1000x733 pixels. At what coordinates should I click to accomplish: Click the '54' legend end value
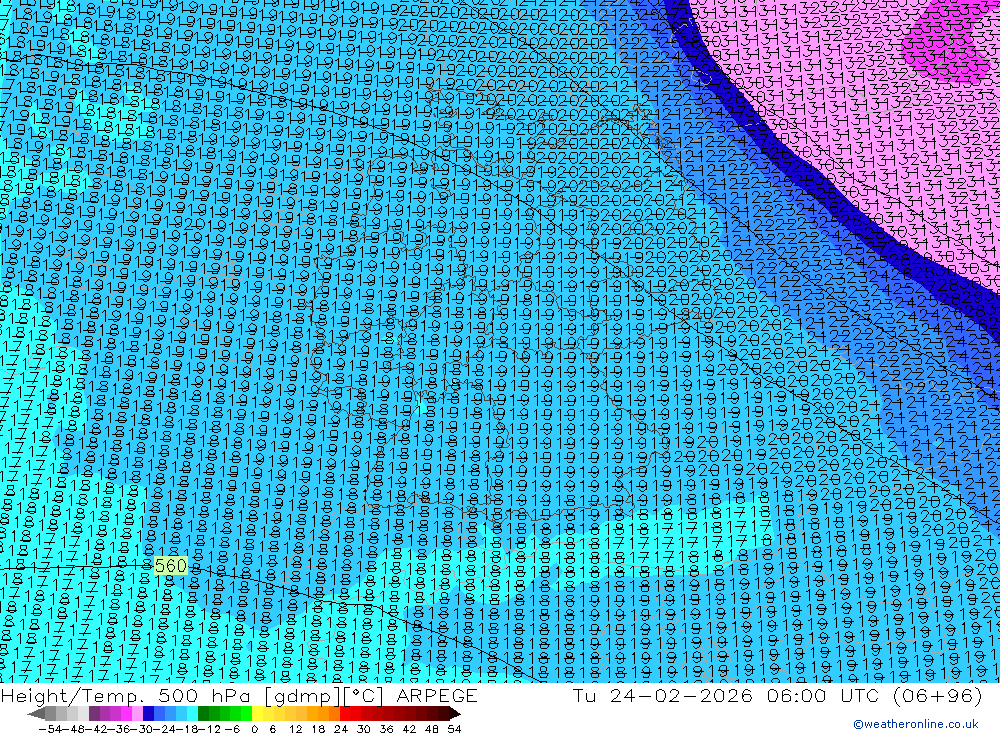[454, 729]
